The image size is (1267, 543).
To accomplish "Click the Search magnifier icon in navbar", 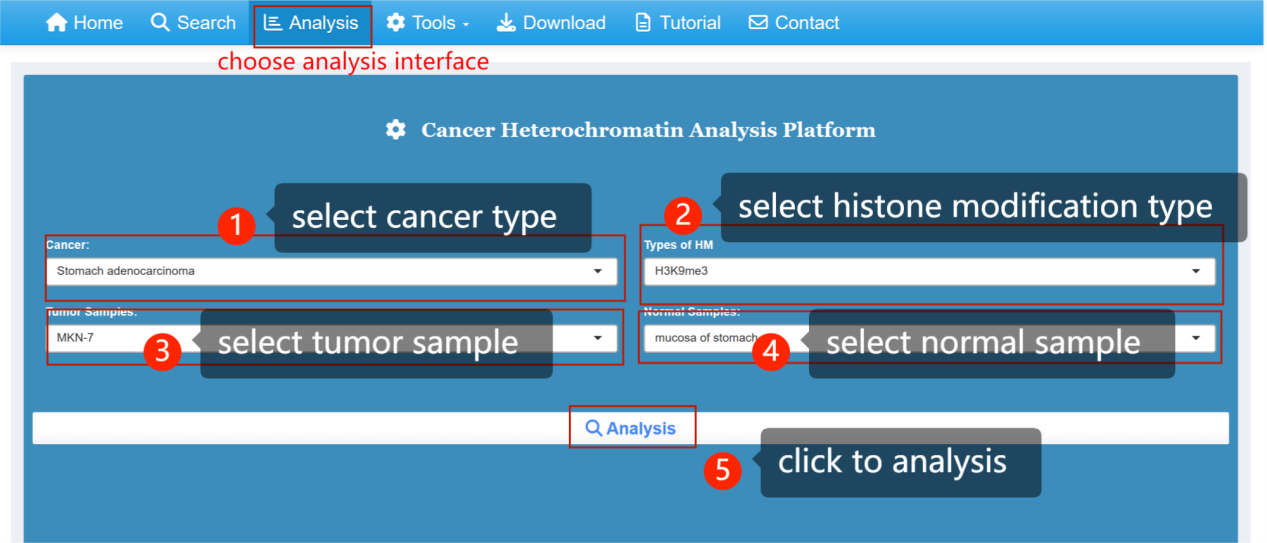I will [x=160, y=22].
